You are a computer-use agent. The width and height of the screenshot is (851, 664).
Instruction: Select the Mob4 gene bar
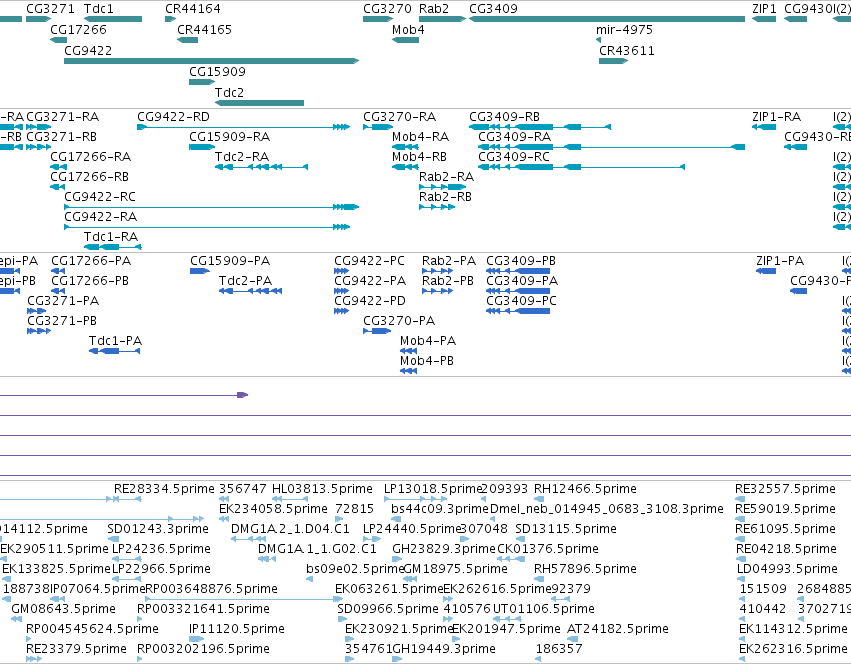point(405,40)
